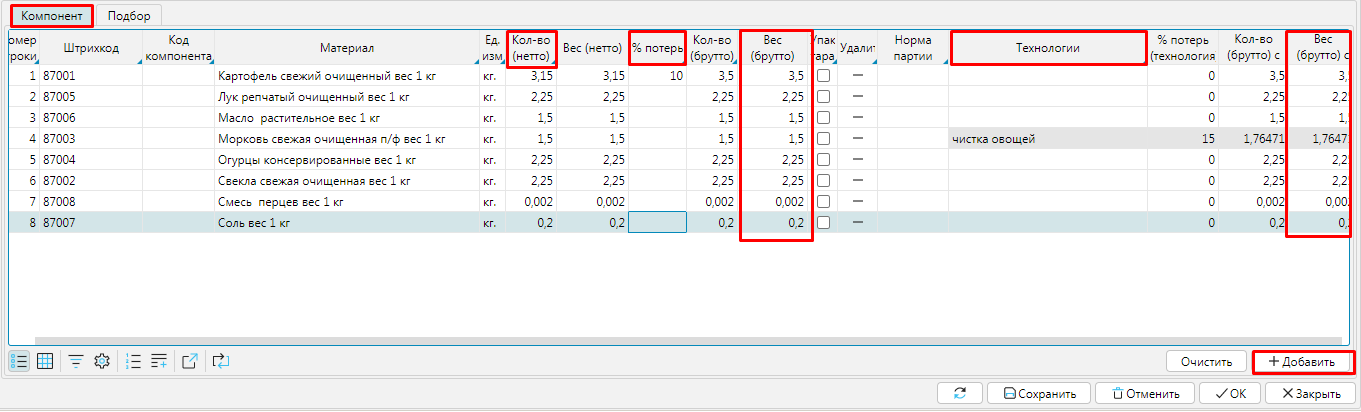Tick the packaging checkbox for Картофель row
1361x412 pixels.
[824, 76]
